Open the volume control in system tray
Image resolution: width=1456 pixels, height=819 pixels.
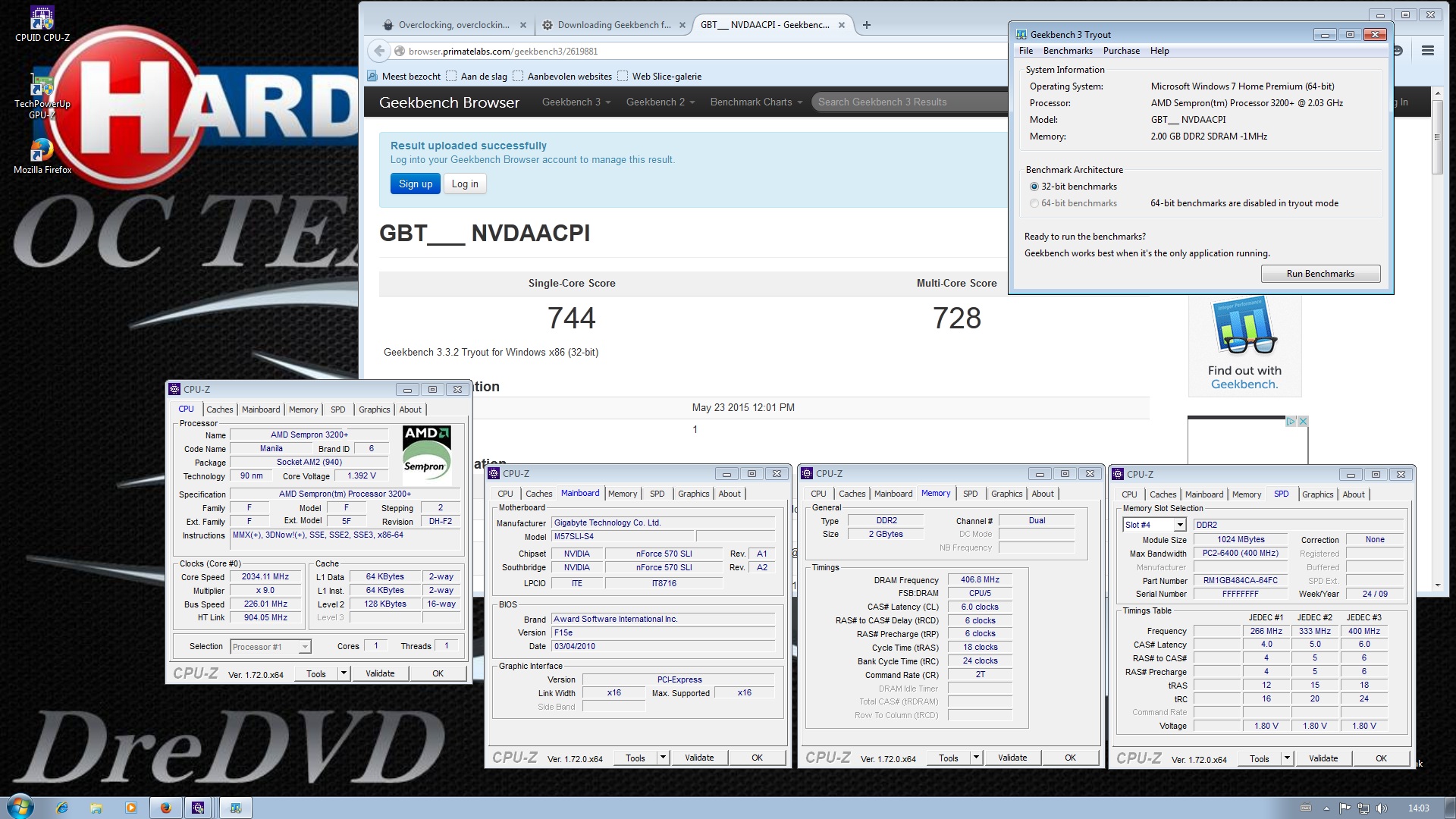[x=1382, y=808]
